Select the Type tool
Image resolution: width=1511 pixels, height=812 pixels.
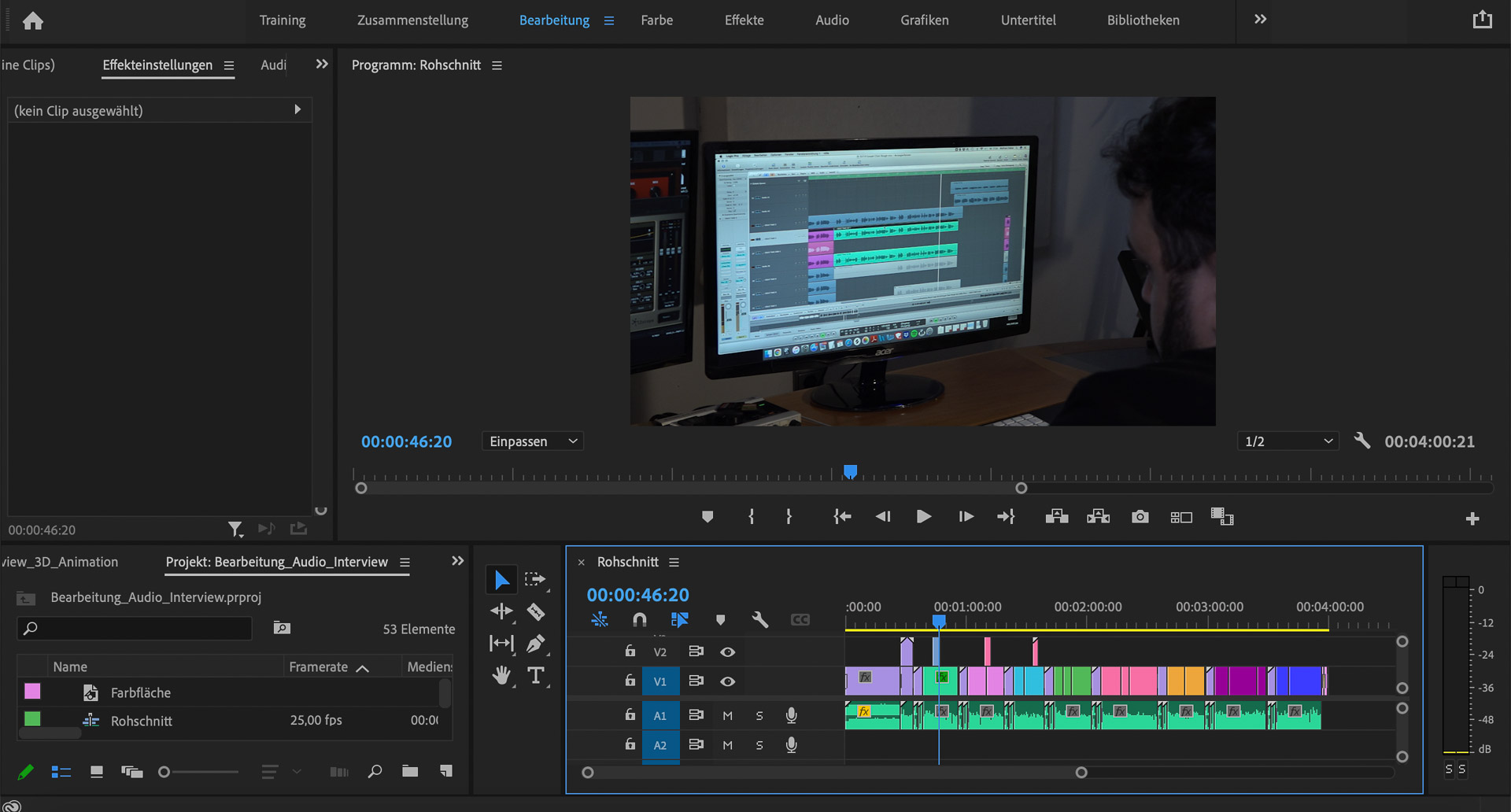(536, 675)
